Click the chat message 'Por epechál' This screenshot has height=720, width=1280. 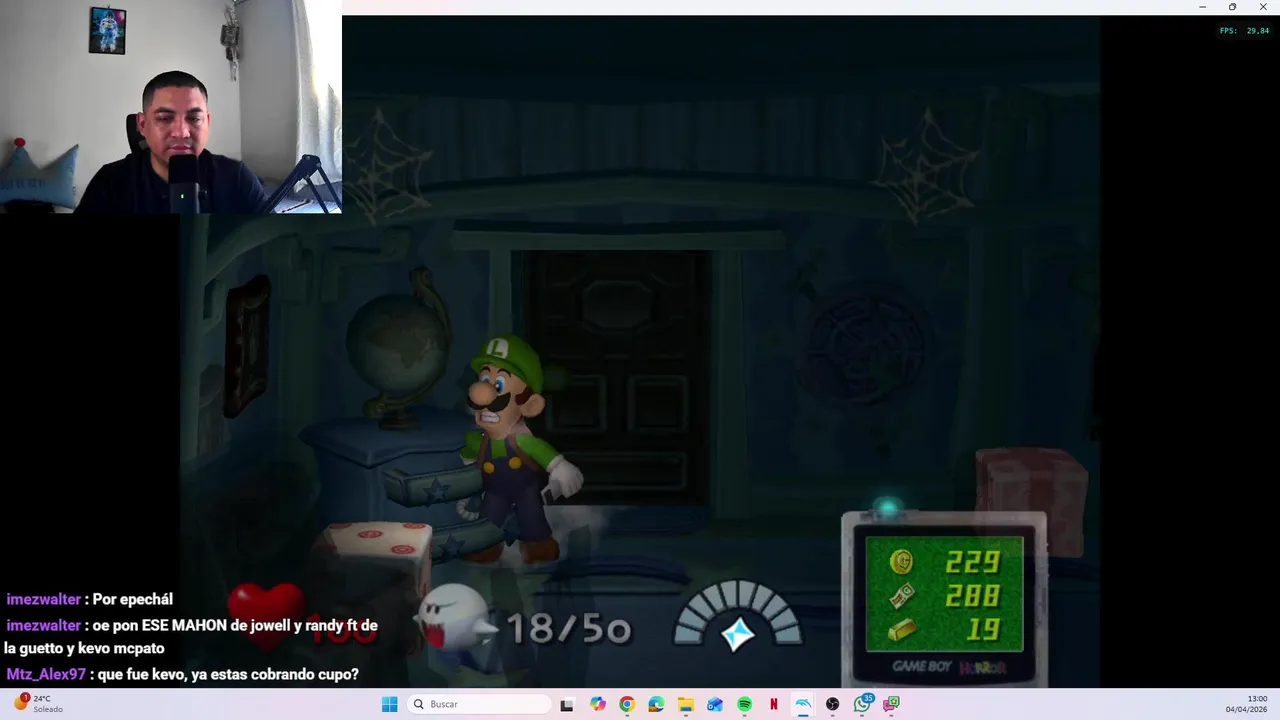[x=132, y=600]
